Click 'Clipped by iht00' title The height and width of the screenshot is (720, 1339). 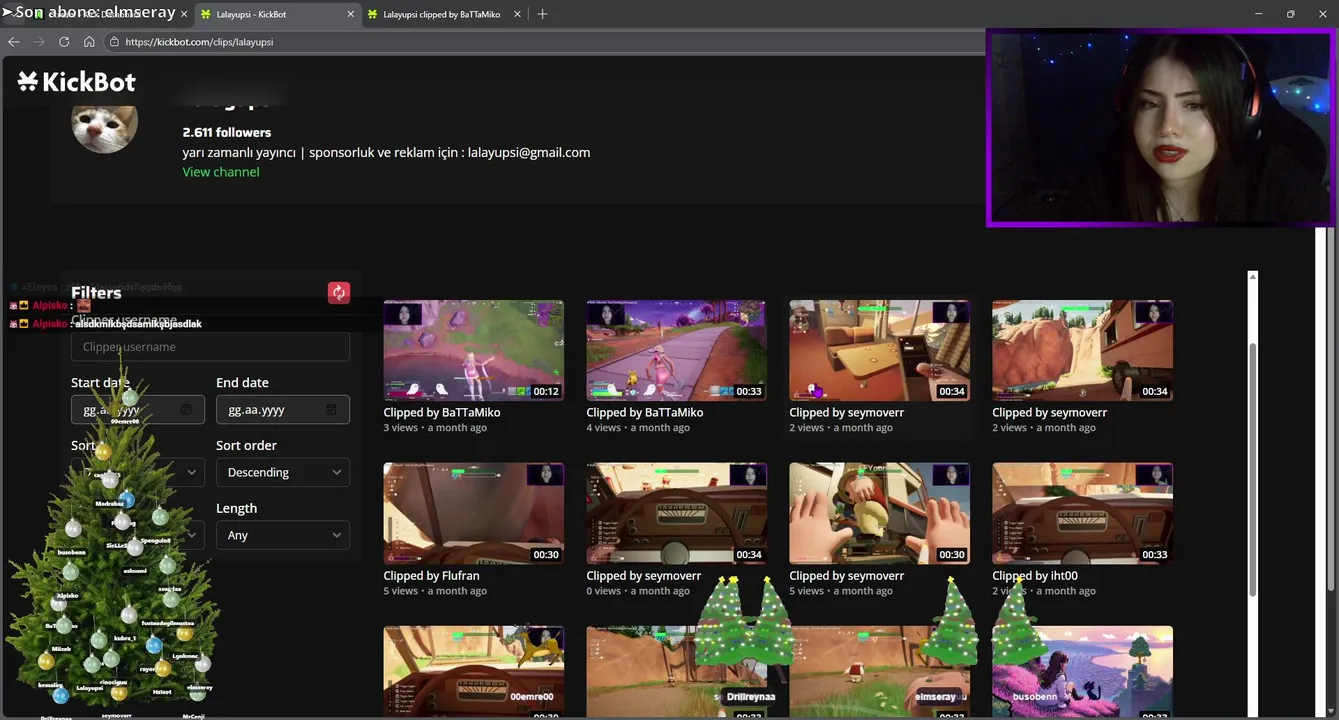1035,576
